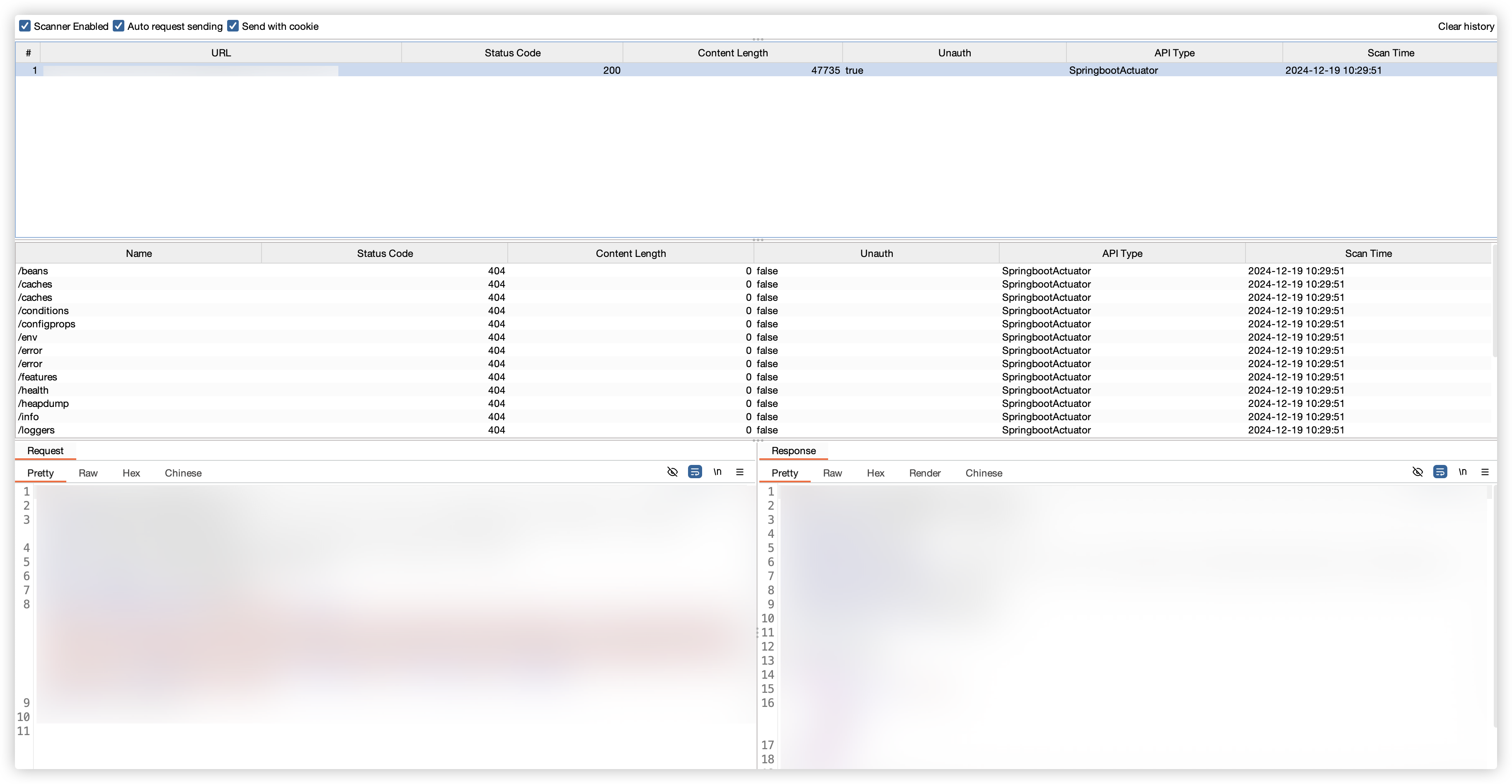Toggle word wrap icon in Request panel
The width and height of the screenshot is (1512, 784).
(x=695, y=472)
